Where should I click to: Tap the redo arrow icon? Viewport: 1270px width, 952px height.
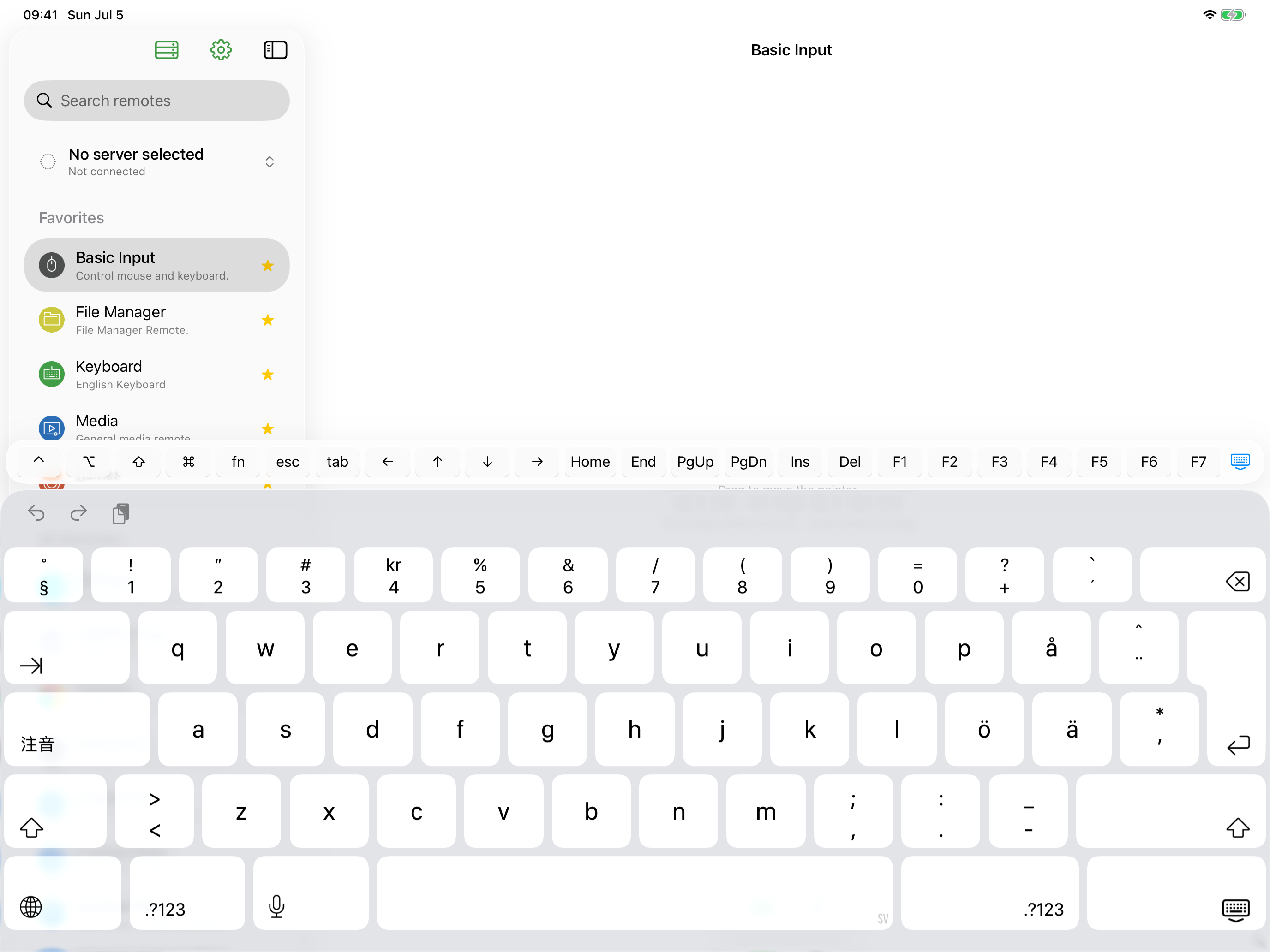[x=78, y=512]
